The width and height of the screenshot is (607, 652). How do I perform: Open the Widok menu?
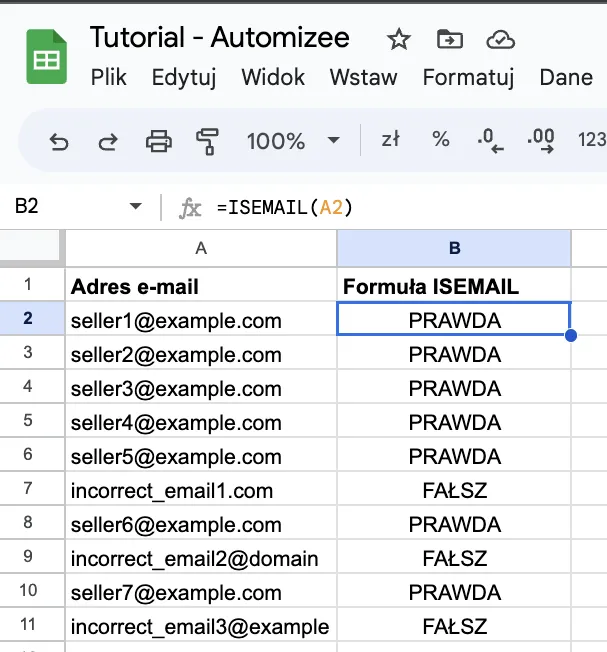coord(273,77)
